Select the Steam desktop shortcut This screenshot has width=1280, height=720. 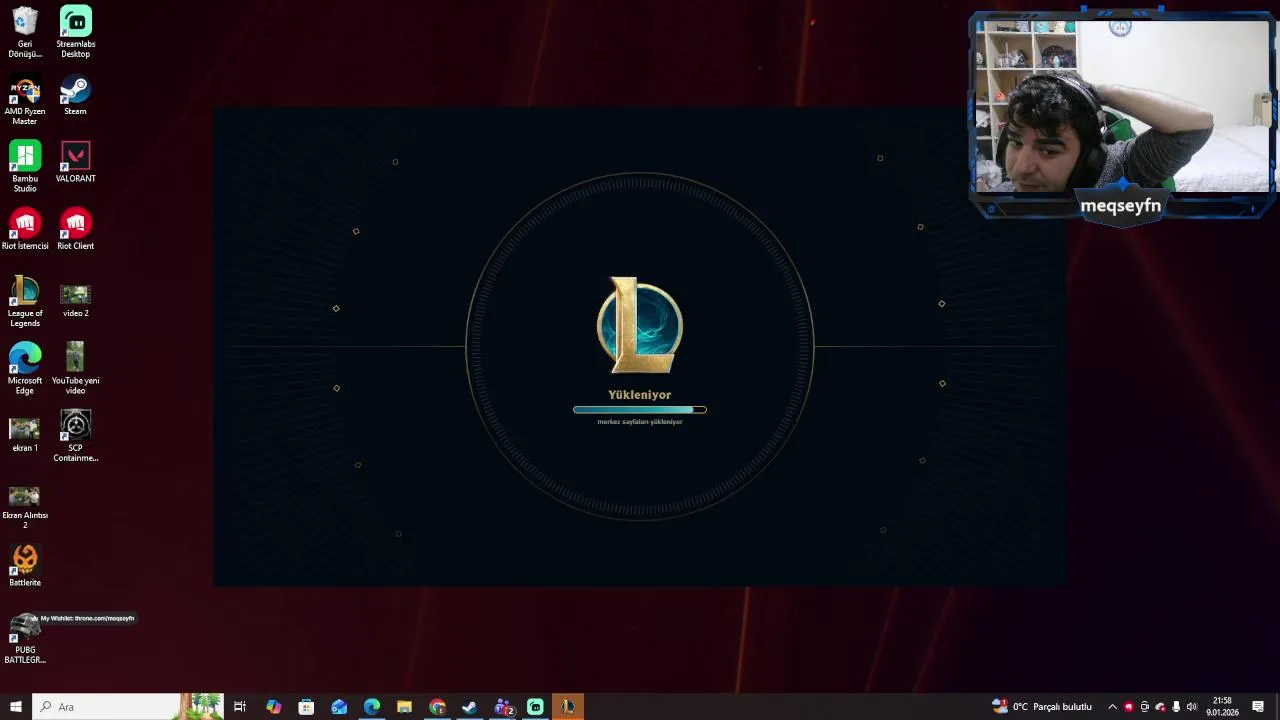coord(76,96)
